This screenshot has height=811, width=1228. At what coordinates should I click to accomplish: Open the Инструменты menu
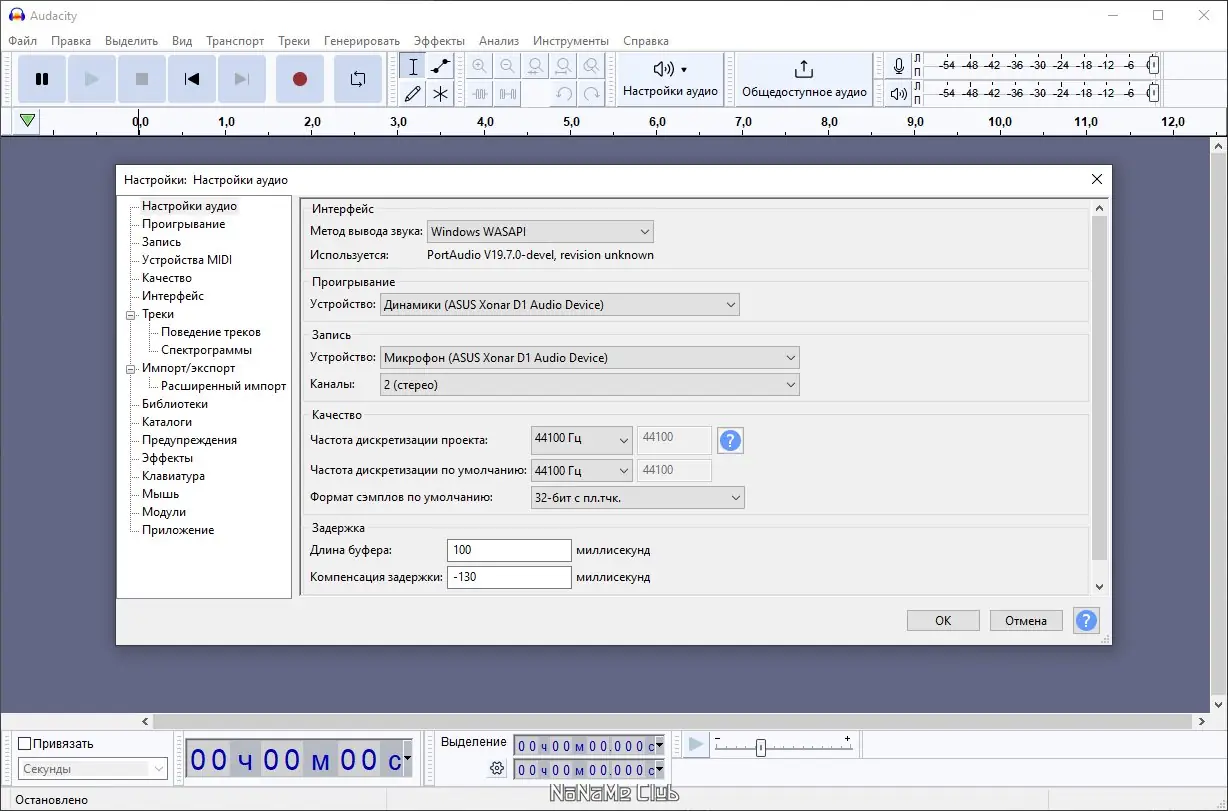pyautogui.click(x=571, y=41)
